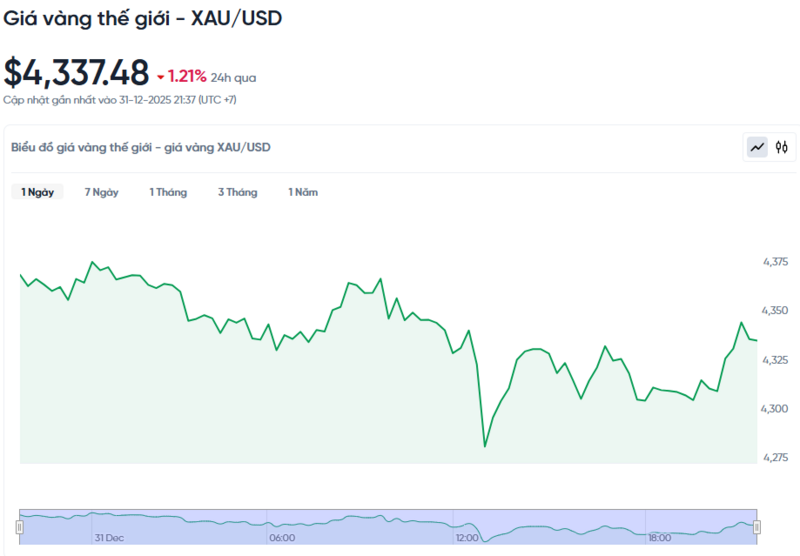Screen dimensions: 800x556
Task: Click the 4,375 y-axis price label
Action: [775, 262]
